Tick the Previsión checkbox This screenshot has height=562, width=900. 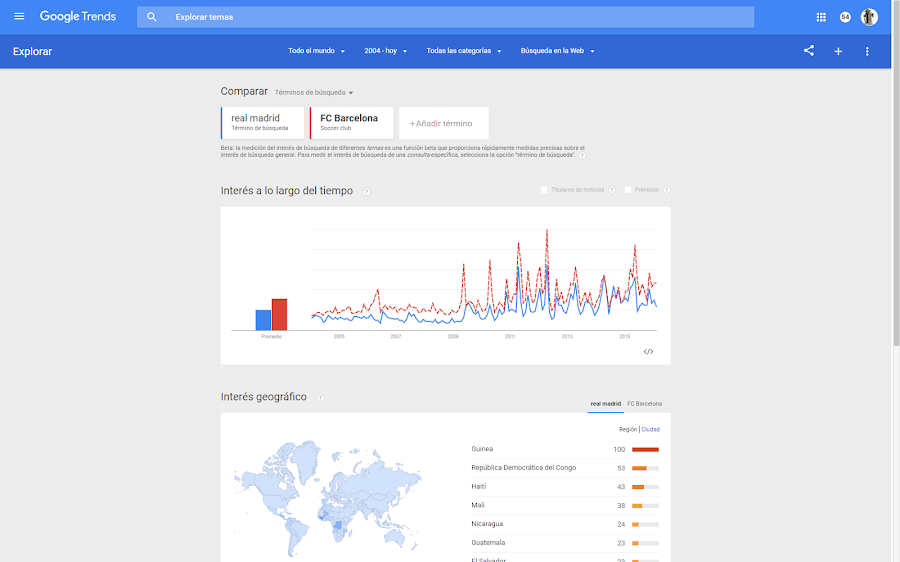pos(628,190)
